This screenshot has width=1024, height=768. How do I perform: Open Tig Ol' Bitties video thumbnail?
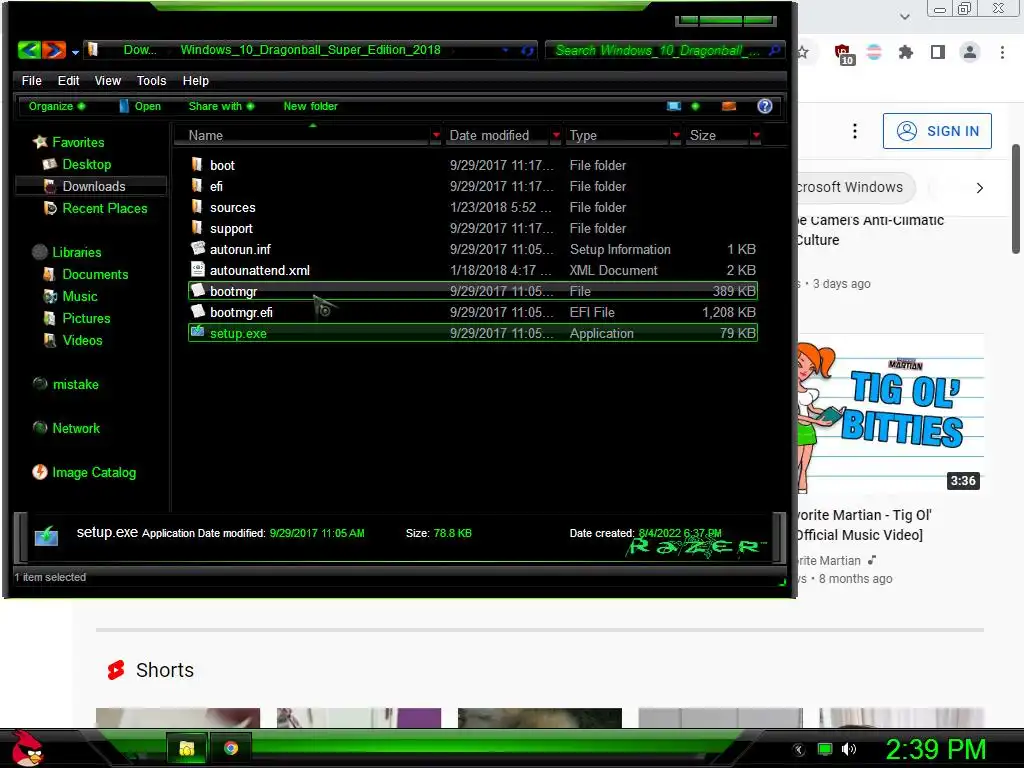tap(890, 413)
